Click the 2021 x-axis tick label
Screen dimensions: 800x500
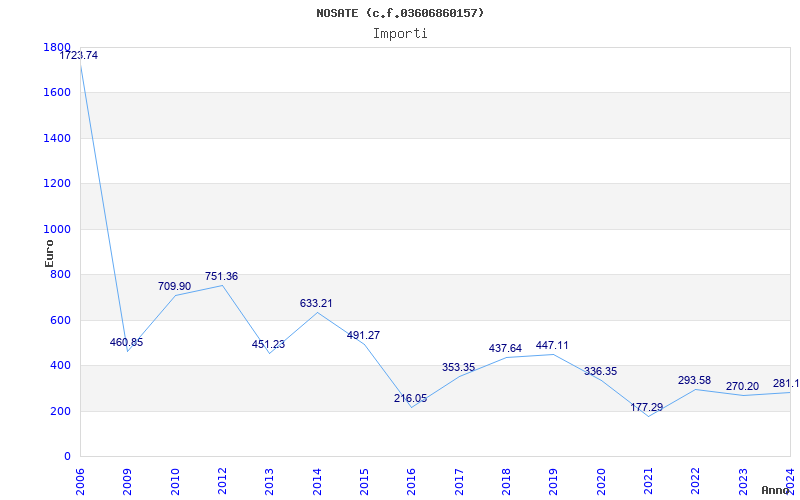point(648,482)
